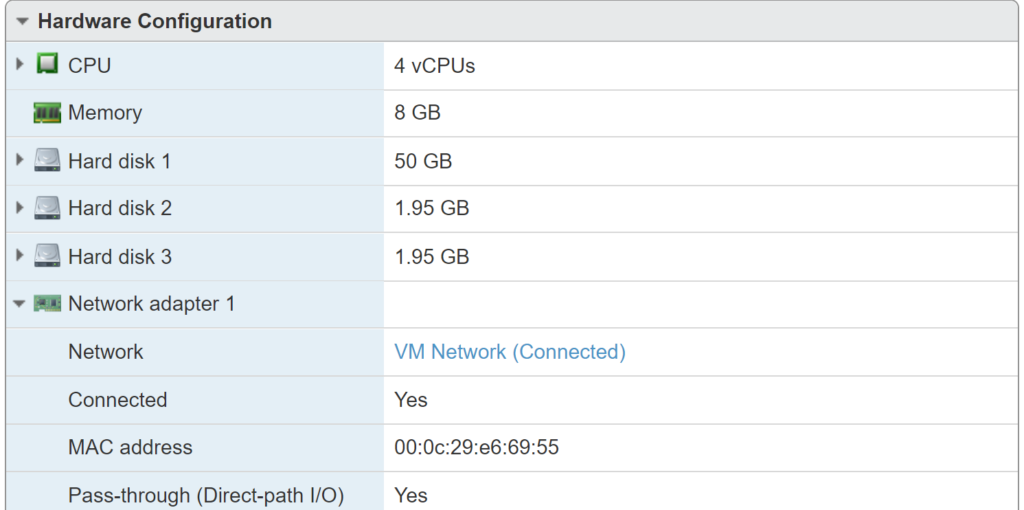Collapse Network adapter 1 details
Screen dimensions: 1024x510
pos(20,304)
